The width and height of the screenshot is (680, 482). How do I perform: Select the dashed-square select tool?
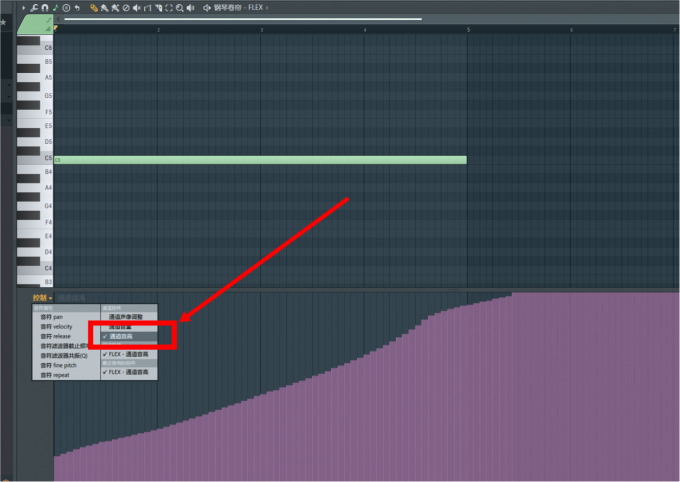click(x=169, y=8)
